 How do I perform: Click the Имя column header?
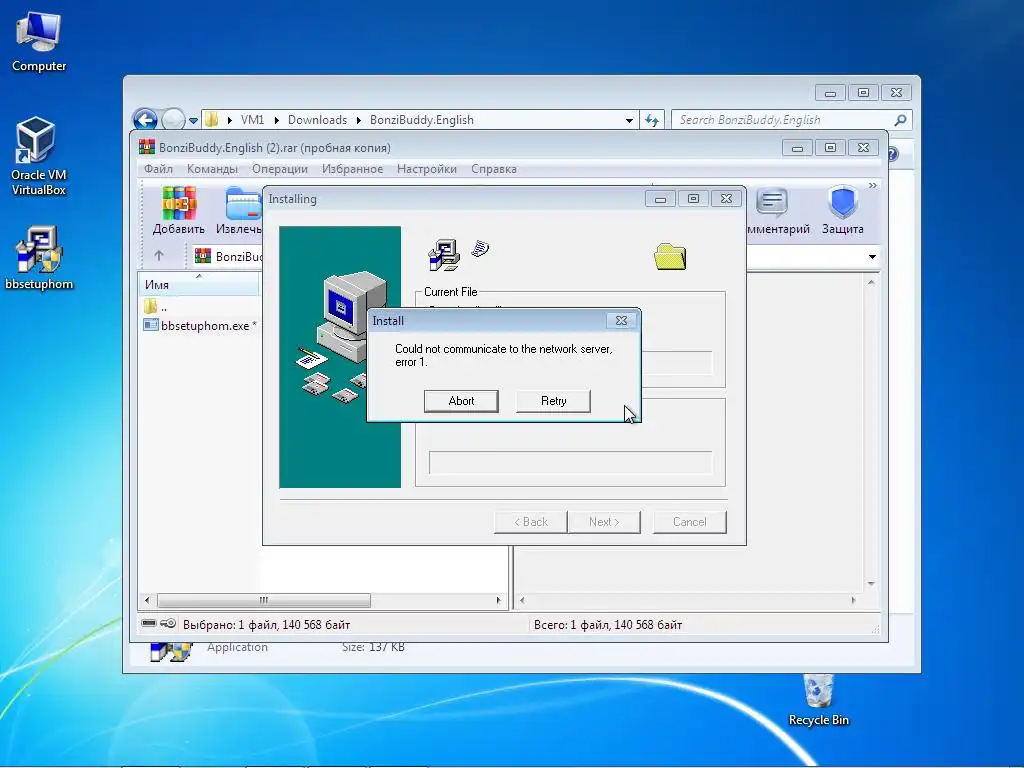[x=199, y=285]
